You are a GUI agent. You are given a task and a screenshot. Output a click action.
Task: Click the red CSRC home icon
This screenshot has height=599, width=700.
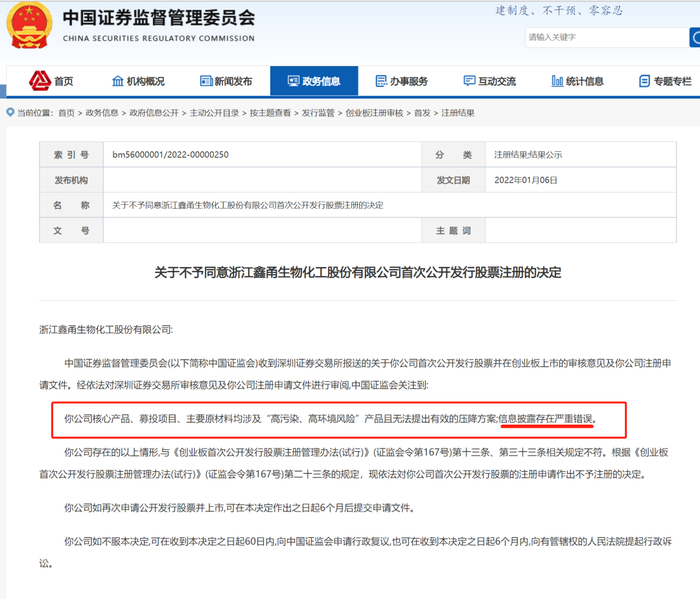click(x=40, y=81)
